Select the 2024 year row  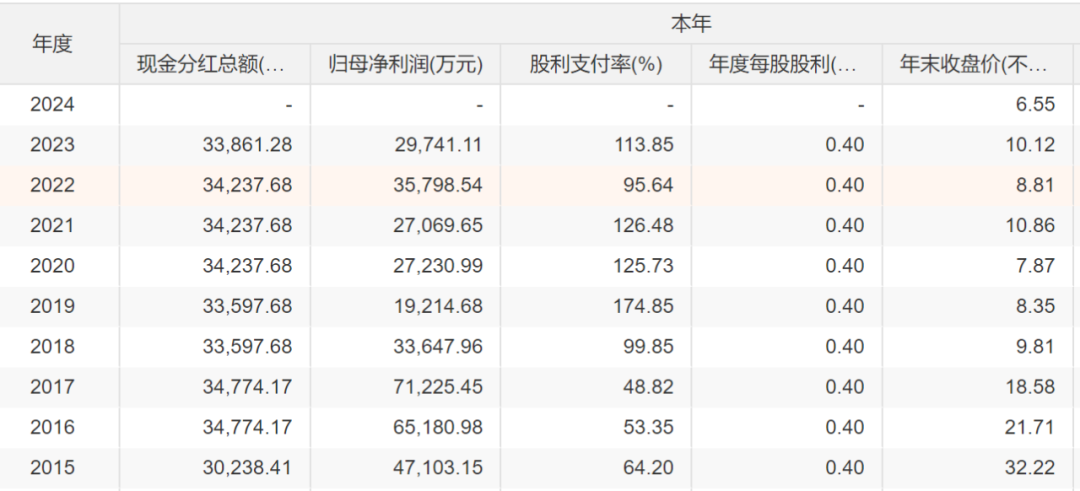pyautogui.click(x=52, y=104)
